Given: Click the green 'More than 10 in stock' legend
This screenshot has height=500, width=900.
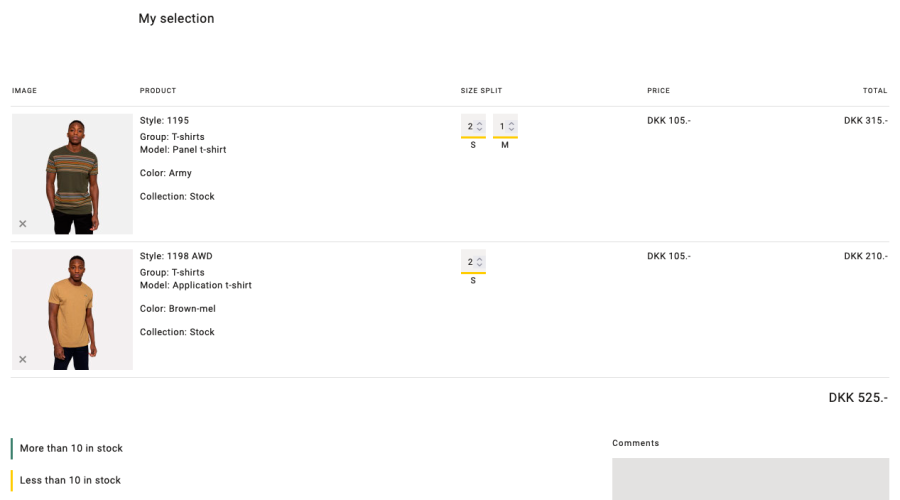Looking at the screenshot, I should (71, 449).
